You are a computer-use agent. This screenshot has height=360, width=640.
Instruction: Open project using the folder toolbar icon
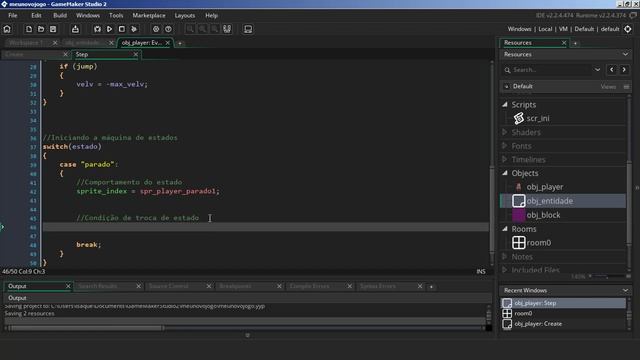[41, 29]
